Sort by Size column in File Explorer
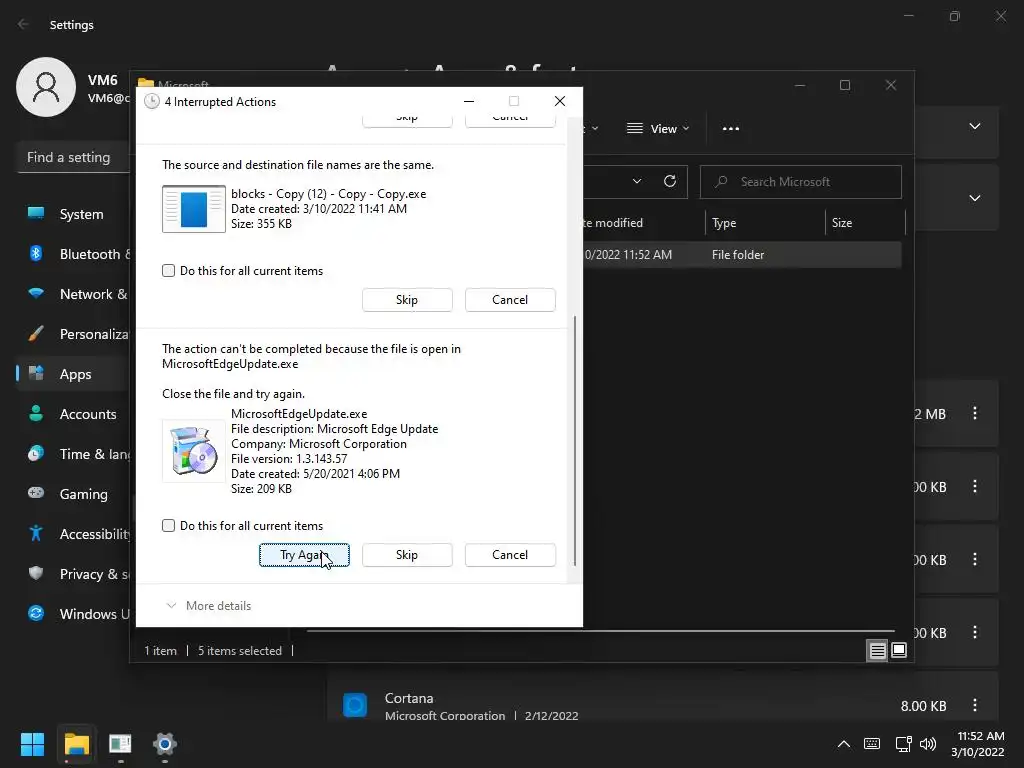Viewport: 1024px width, 768px height. pyautogui.click(x=865, y=223)
